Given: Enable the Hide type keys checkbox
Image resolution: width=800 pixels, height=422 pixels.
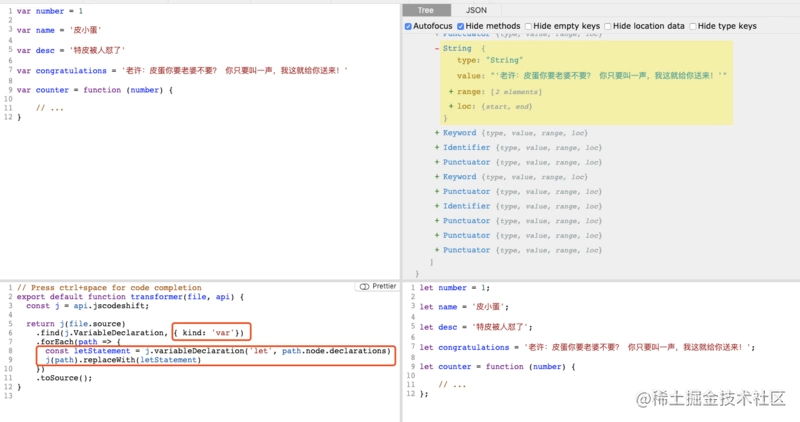Looking at the screenshot, I should point(693,26).
